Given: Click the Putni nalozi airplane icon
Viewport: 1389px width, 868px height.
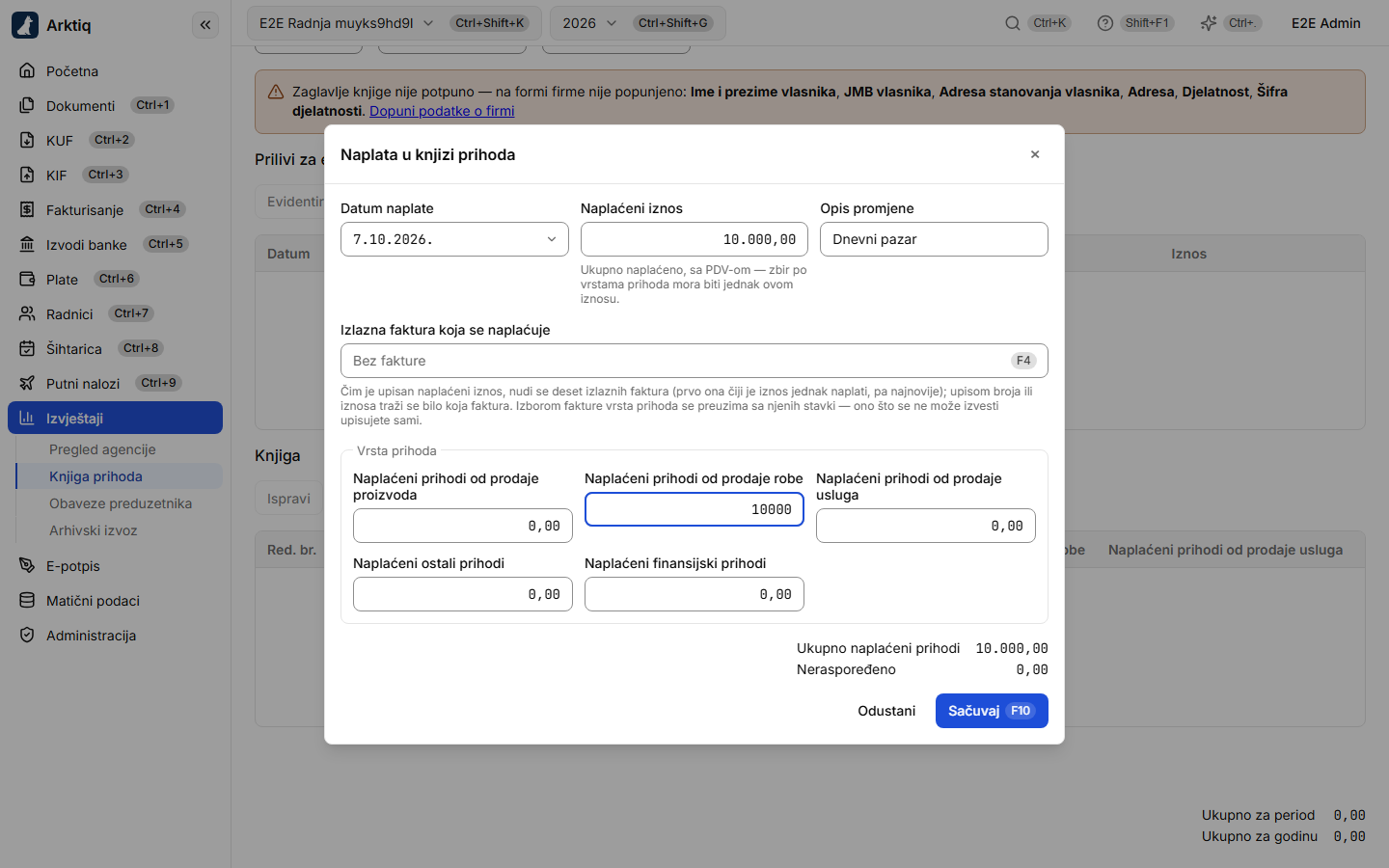Looking at the screenshot, I should [x=27, y=384].
